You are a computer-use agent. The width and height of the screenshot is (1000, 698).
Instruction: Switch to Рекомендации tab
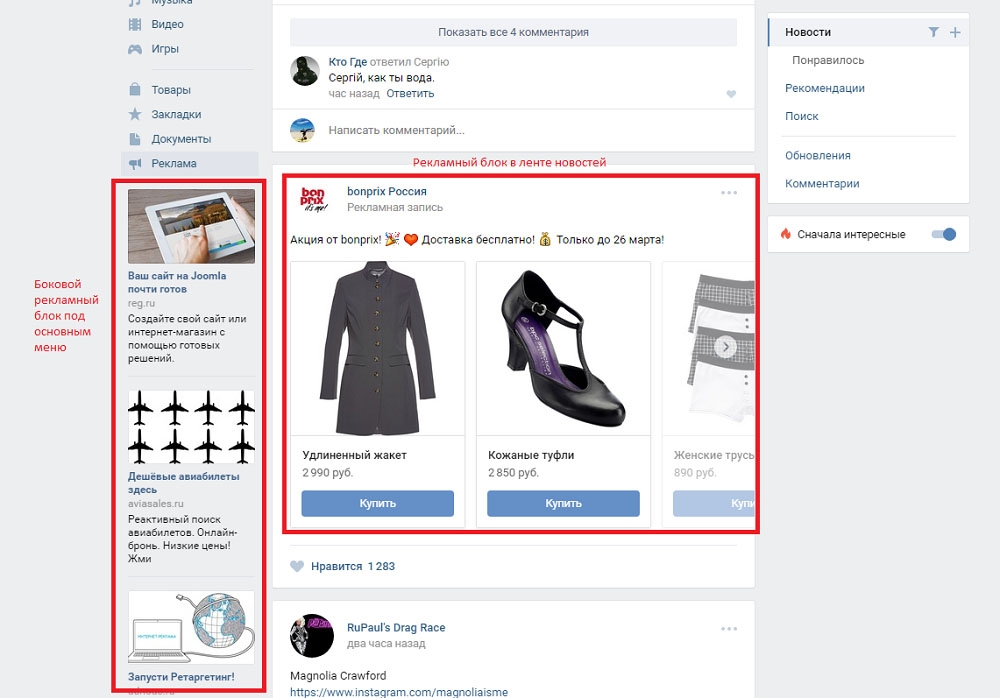(x=825, y=88)
